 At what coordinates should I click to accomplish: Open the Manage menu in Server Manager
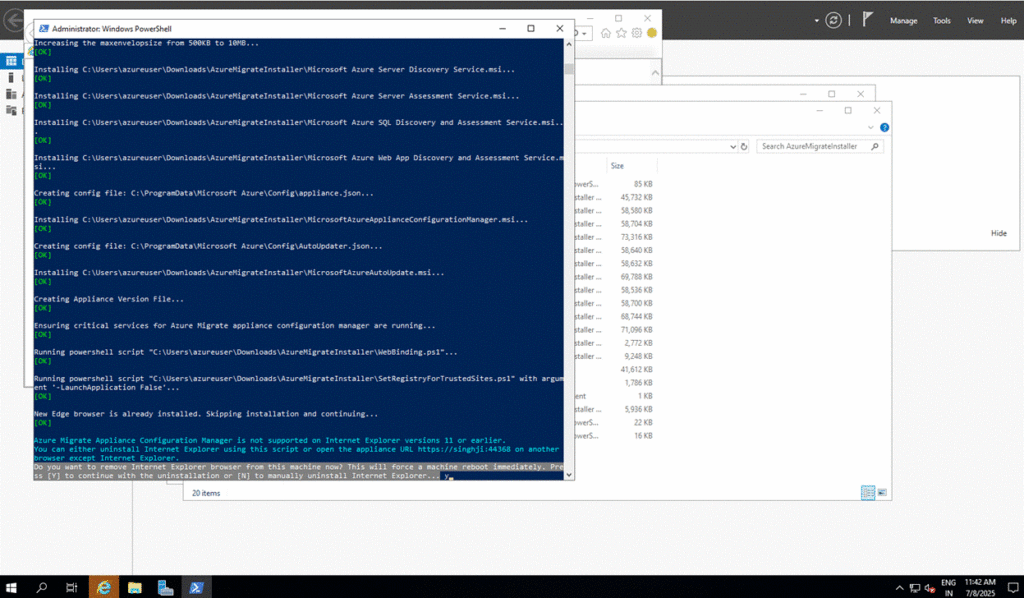tap(903, 20)
